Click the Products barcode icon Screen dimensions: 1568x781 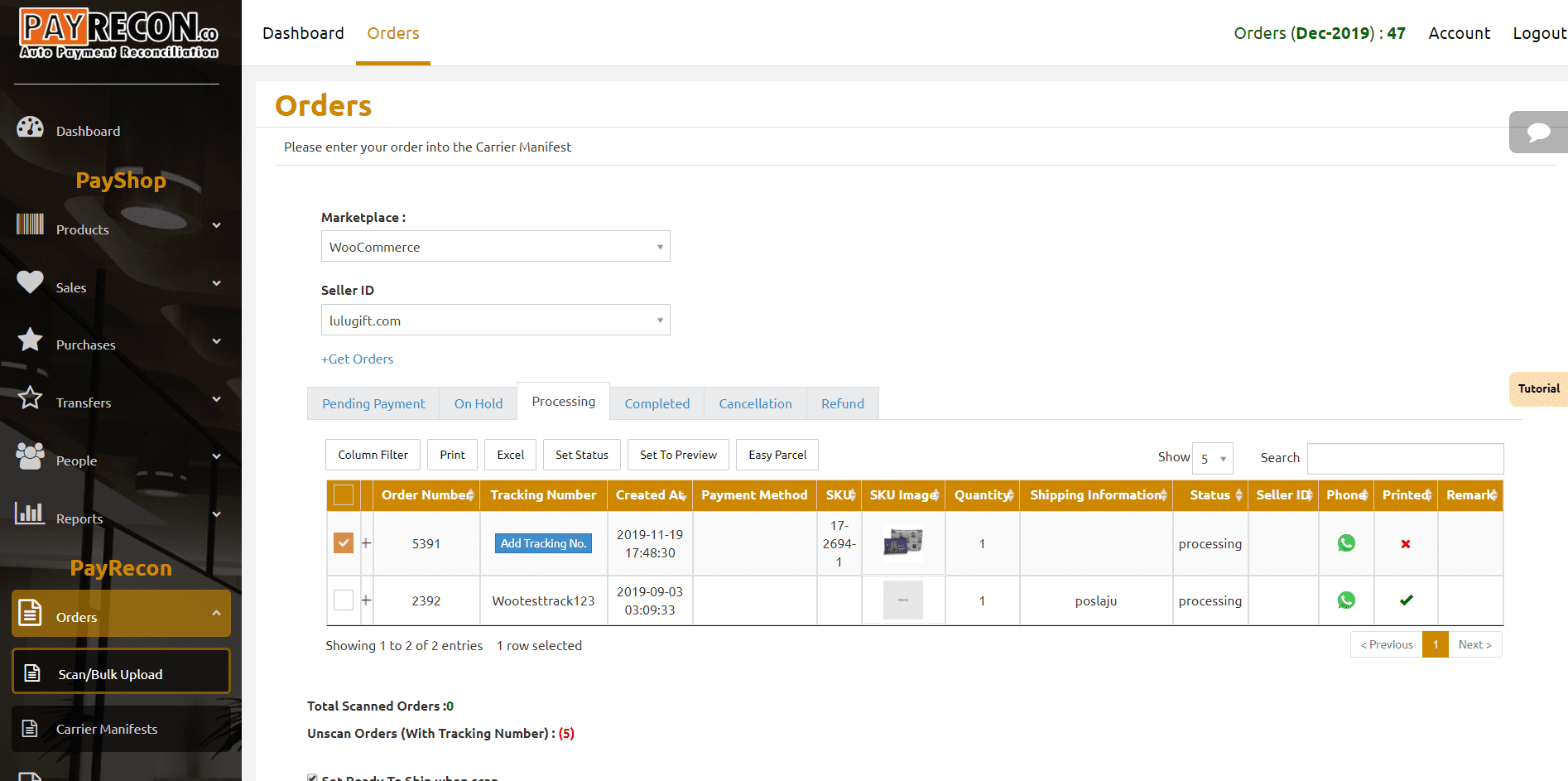(30, 224)
